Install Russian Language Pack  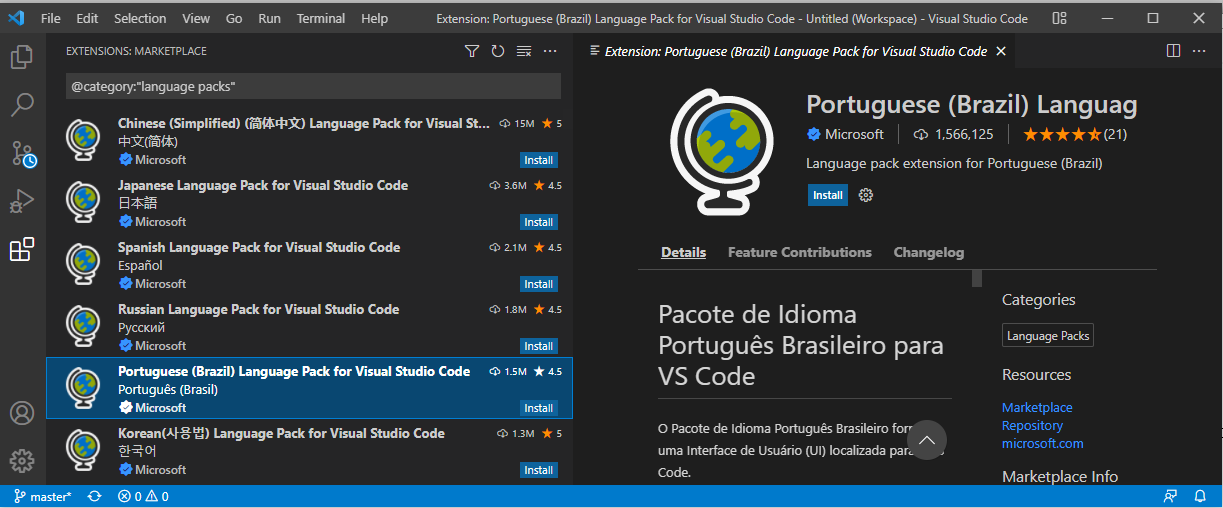tap(538, 346)
